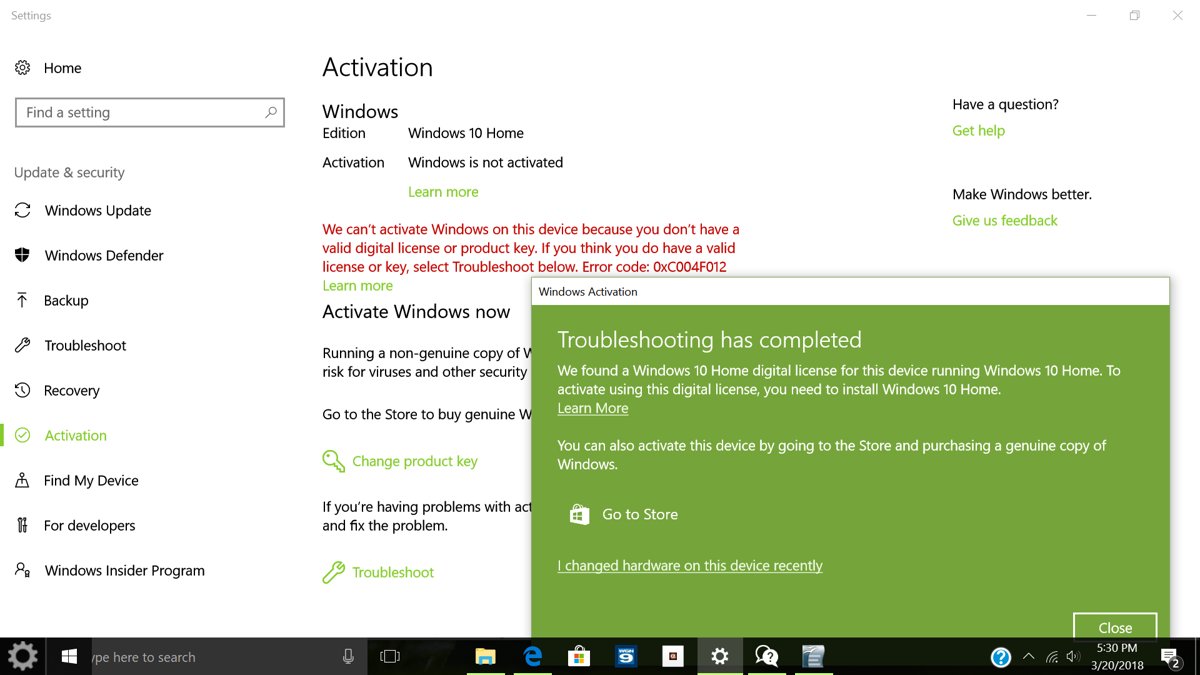1200x675 pixels.
Task: Click wrench icon beside green Troubleshoot link
Action: click(333, 572)
